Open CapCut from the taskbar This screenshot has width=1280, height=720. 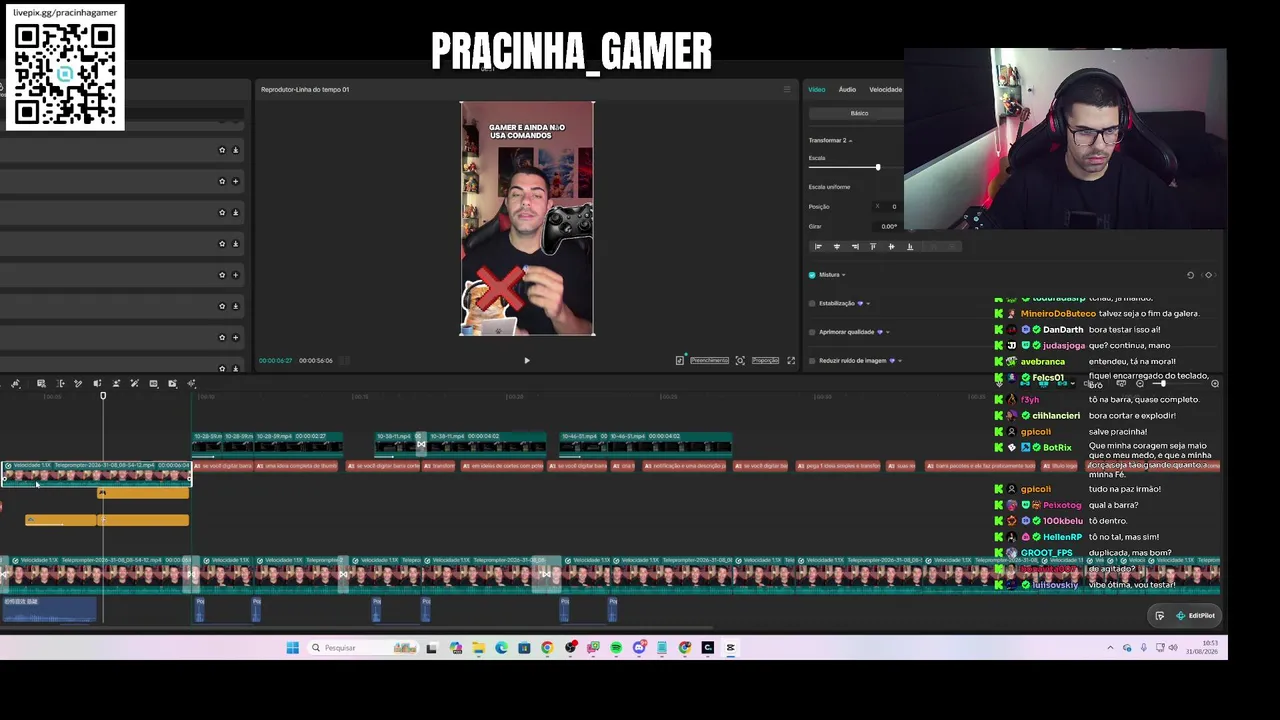pos(730,648)
